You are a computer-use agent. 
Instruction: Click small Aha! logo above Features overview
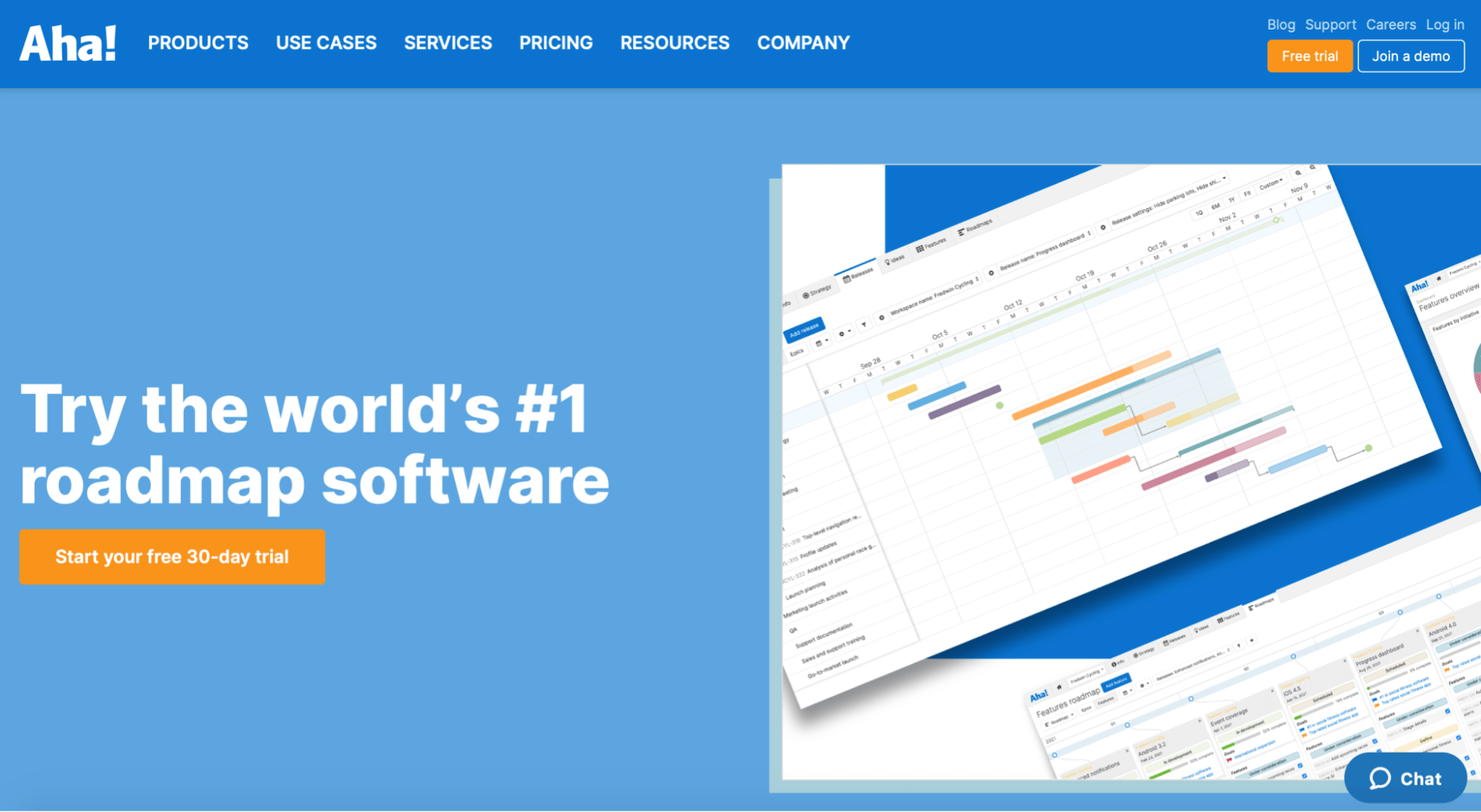pyautogui.click(x=1420, y=286)
